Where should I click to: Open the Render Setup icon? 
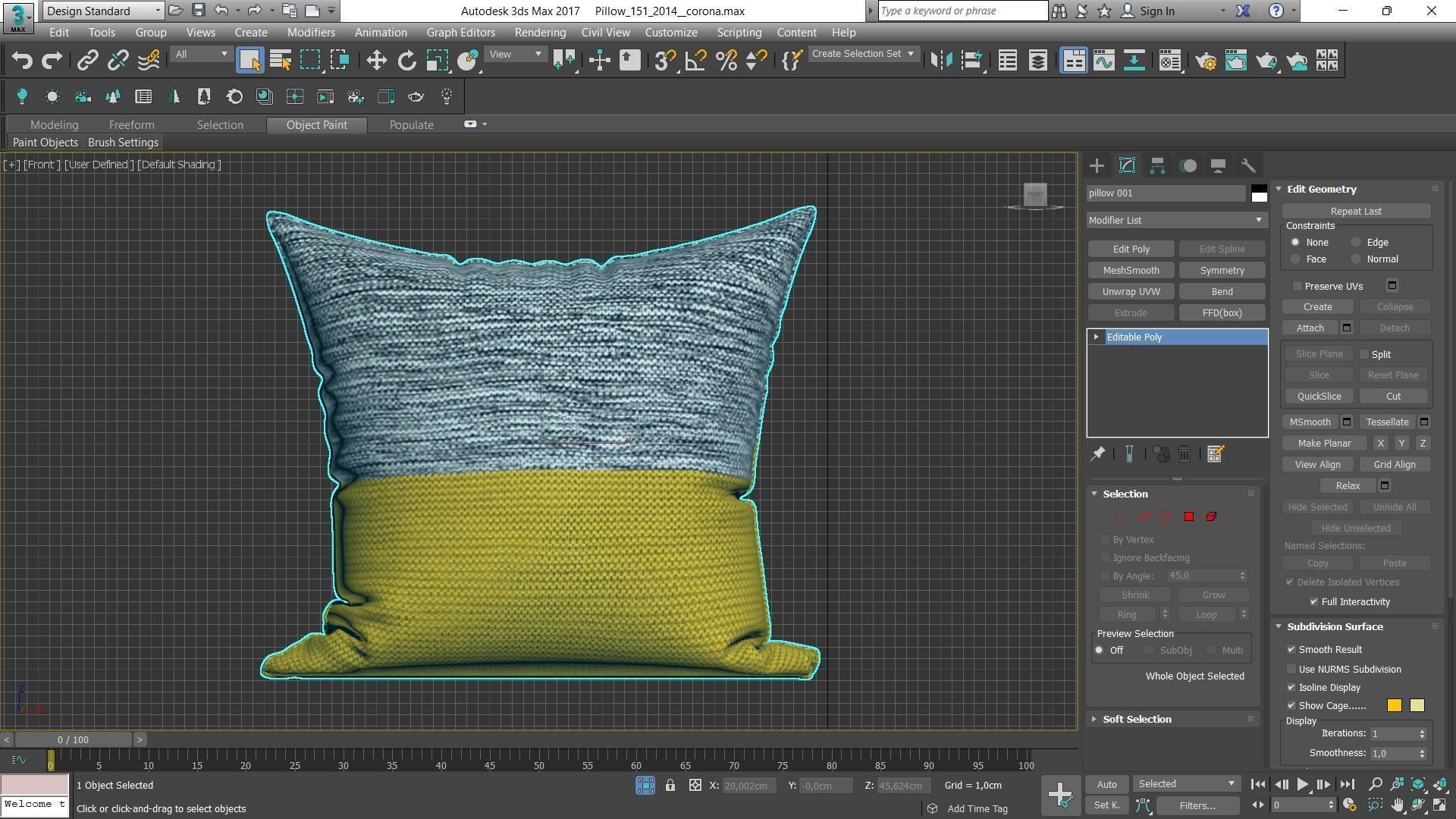click(x=1206, y=61)
